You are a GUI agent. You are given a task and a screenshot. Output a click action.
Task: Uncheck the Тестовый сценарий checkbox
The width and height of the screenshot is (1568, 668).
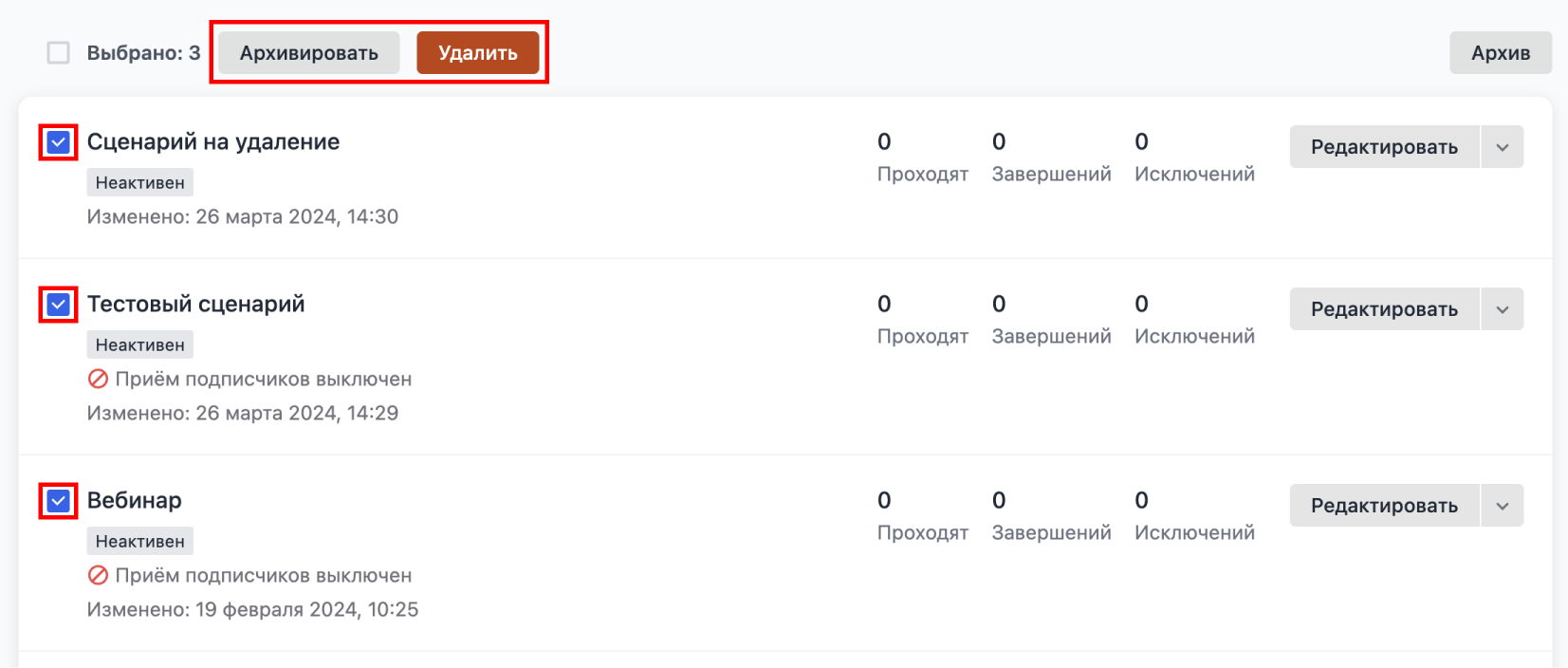(58, 306)
